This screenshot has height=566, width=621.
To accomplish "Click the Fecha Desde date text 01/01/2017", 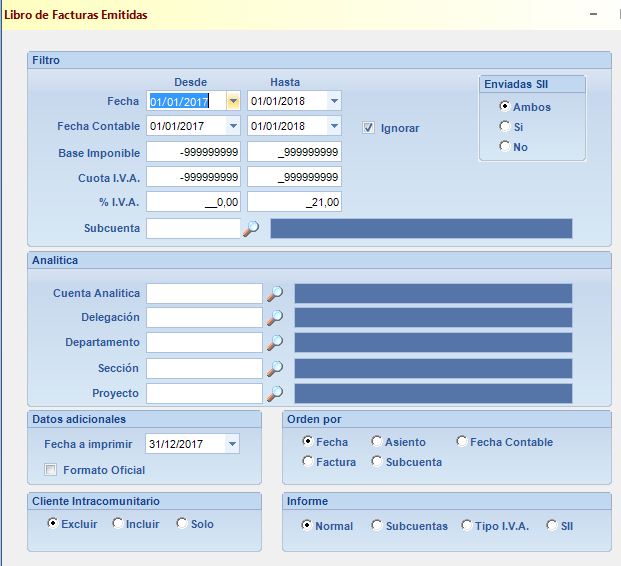I will pyautogui.click(x=179, y=101).
